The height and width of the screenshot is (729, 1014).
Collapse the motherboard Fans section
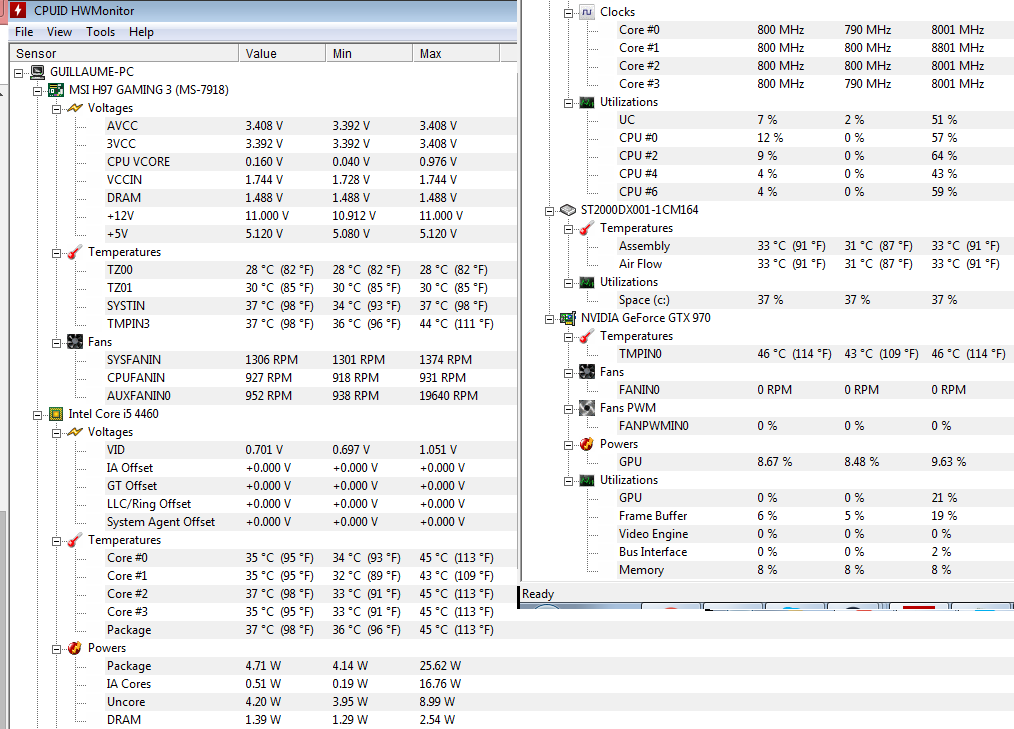point(56,343)
